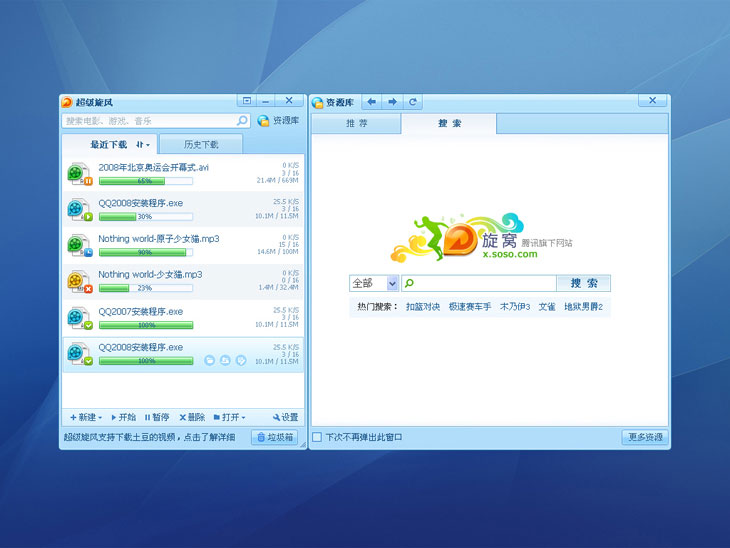Switch to the 推荐 tab
This screenshot has height=548, width=730.
[357, 123]
